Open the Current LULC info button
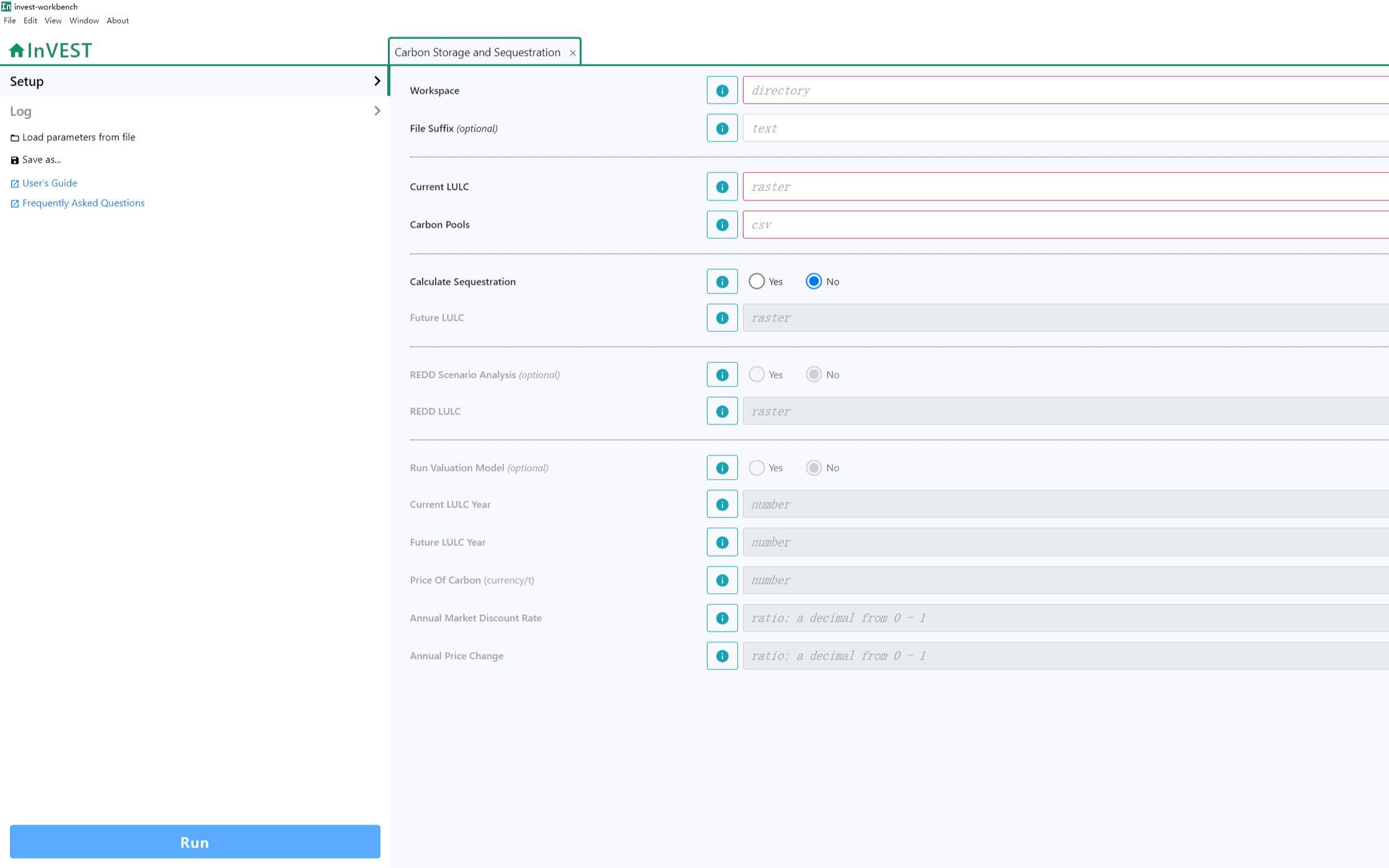Viewport: 1389px width, 868px height. coord(722,187)
